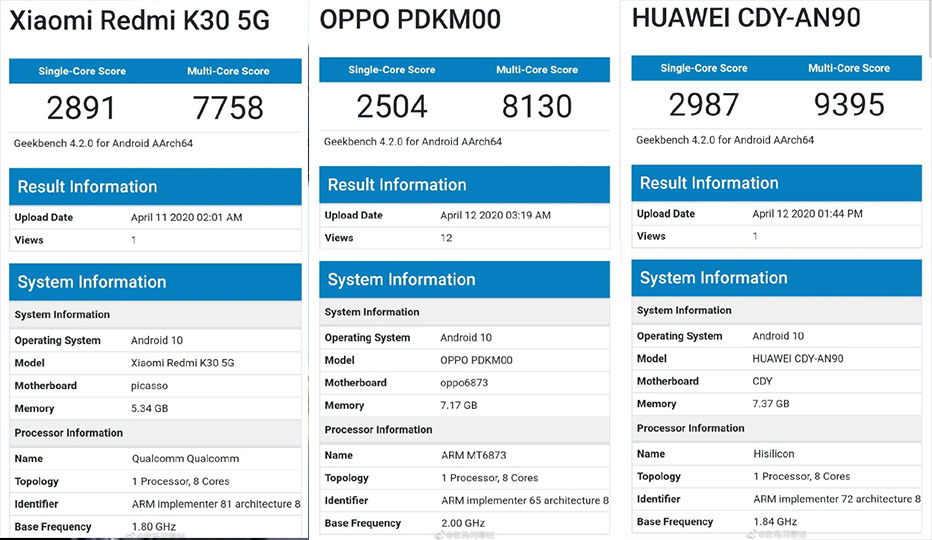Click HUAWEI single-core score 2987
The image size is (932, 540).
[704, 105]
